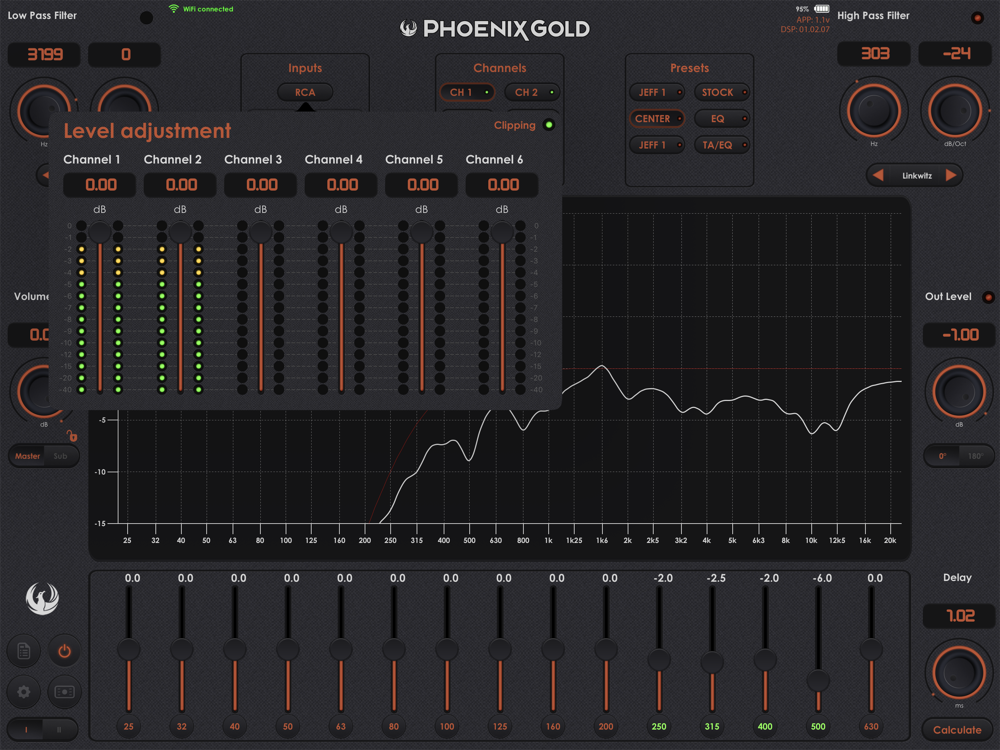
Task: Open the settings gear icon
Action: 24,692
